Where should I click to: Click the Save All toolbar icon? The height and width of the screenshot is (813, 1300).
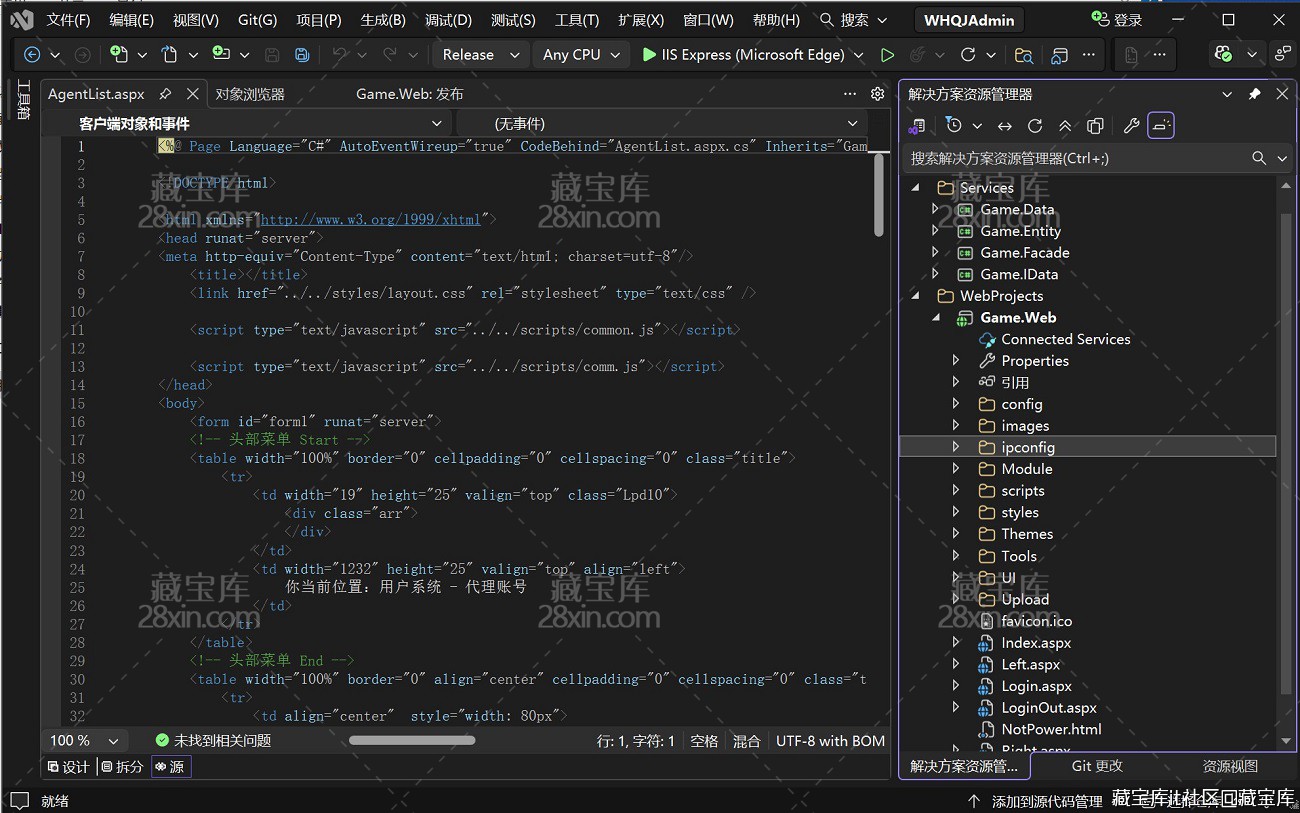click(302, 55)
